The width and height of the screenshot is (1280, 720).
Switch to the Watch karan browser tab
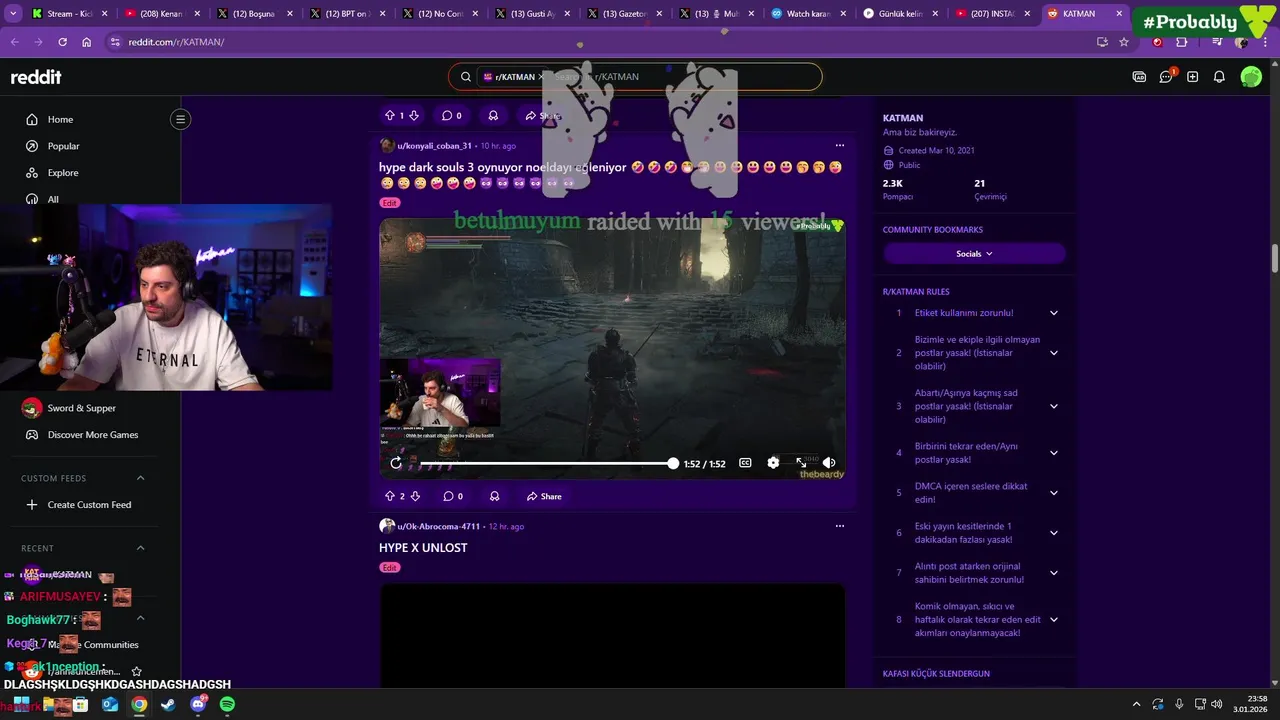point(808,14)
